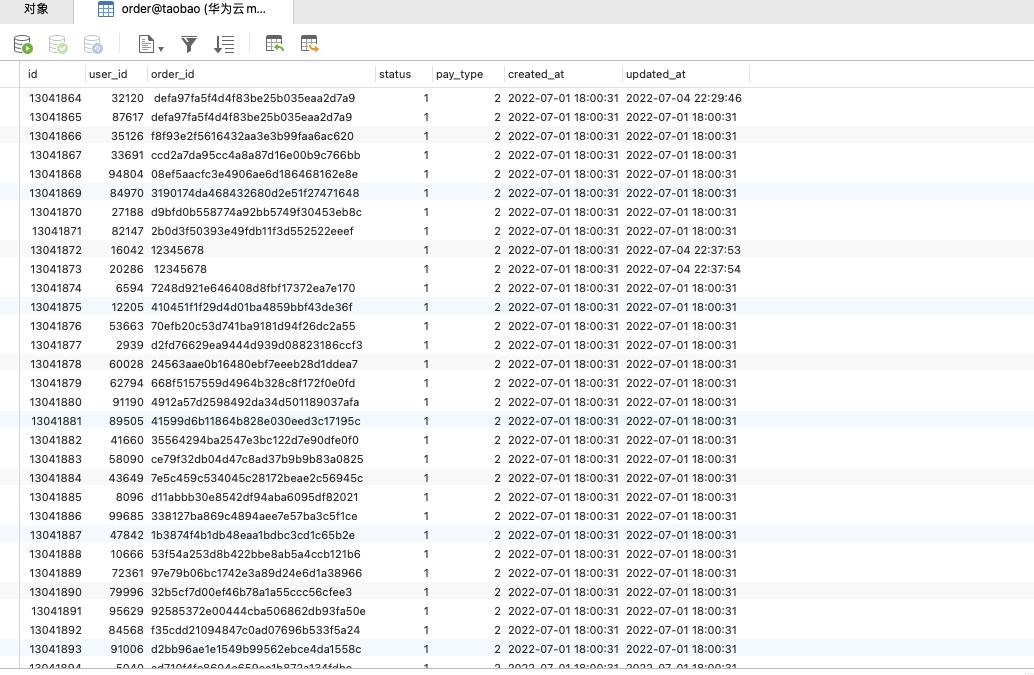Select created_at cell in row 13041864
This screenshot has height=675, width=1034.
tap(563, 98)
